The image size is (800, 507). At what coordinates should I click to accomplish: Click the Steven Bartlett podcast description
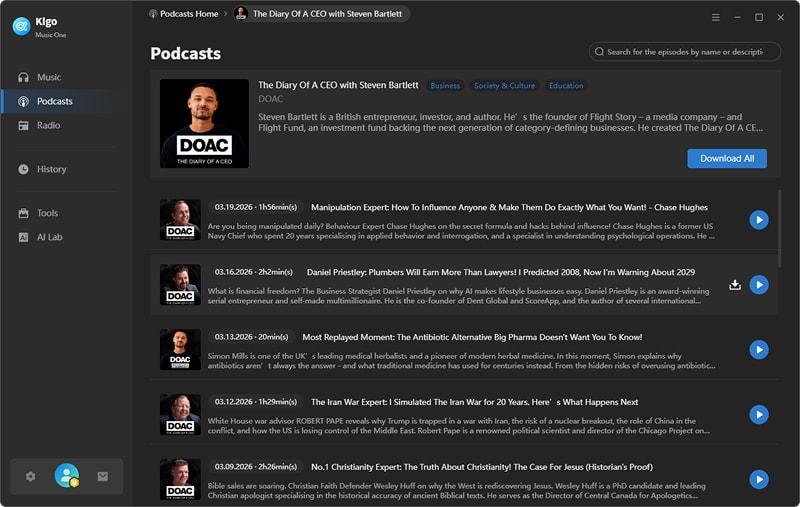pyautogui.click(x=510, y=122)
